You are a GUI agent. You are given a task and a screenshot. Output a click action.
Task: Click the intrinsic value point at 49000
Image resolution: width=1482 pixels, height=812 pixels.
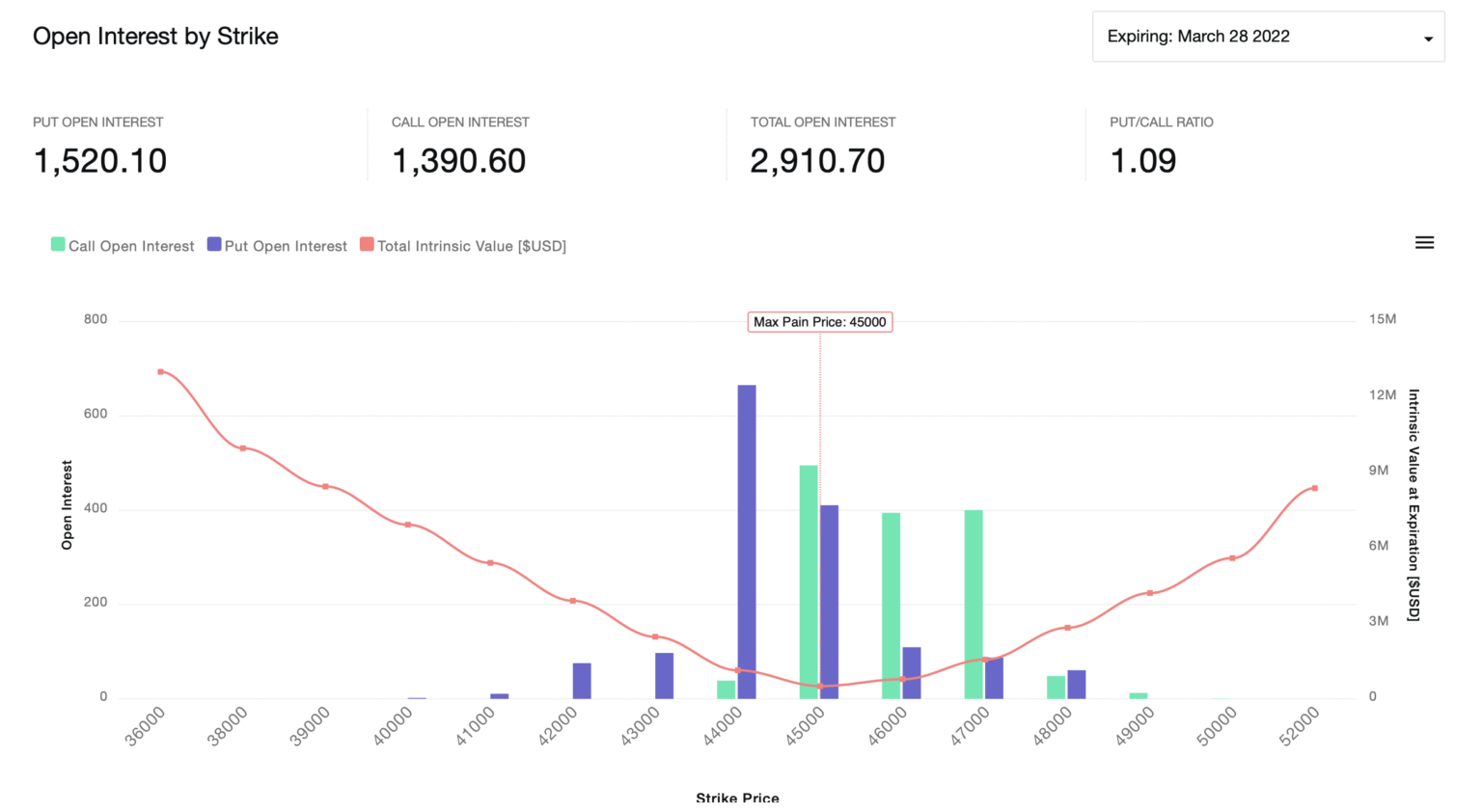coord(1149,593)
